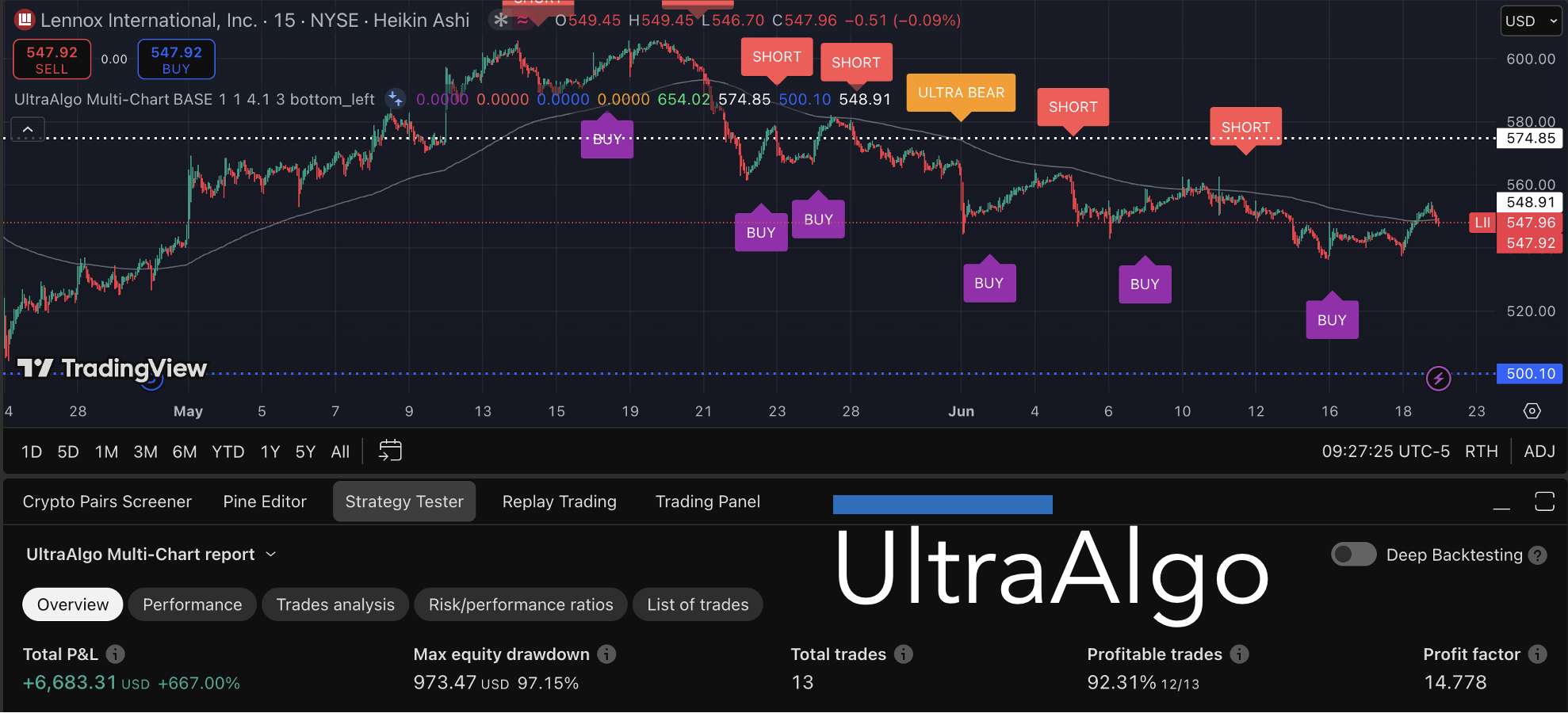
Task: Show All time chart range
Action: tap(340, 452)
